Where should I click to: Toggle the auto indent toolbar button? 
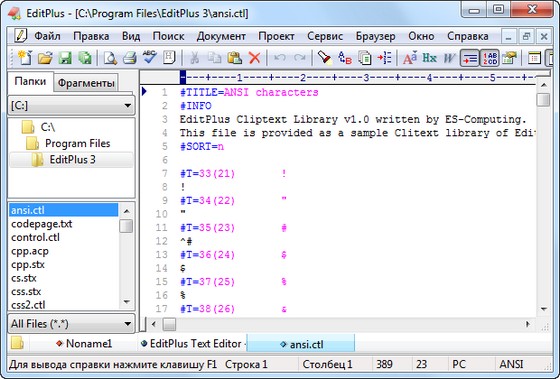pyautogui.click(x=469, y=58)
